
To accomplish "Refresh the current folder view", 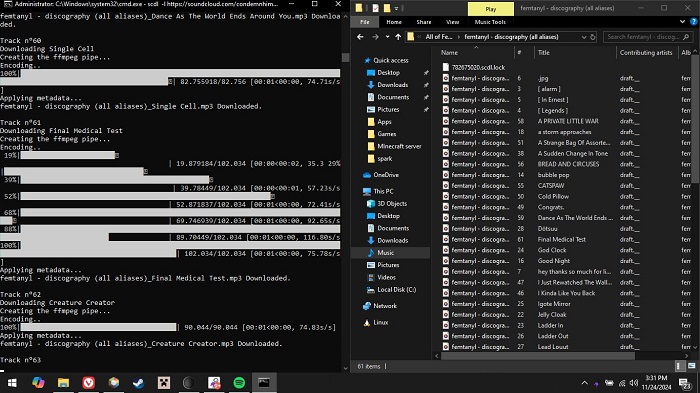I will click(x=593, y=37).
